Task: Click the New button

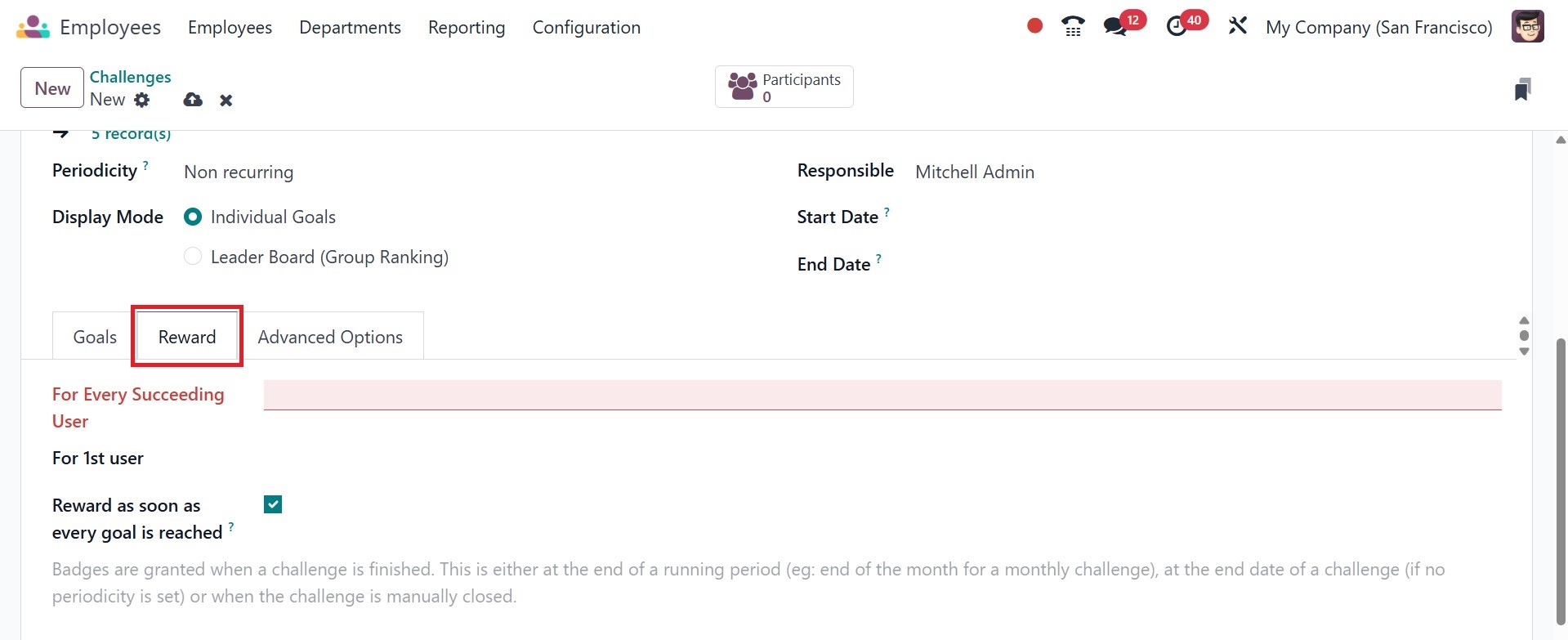Action: 52,88
